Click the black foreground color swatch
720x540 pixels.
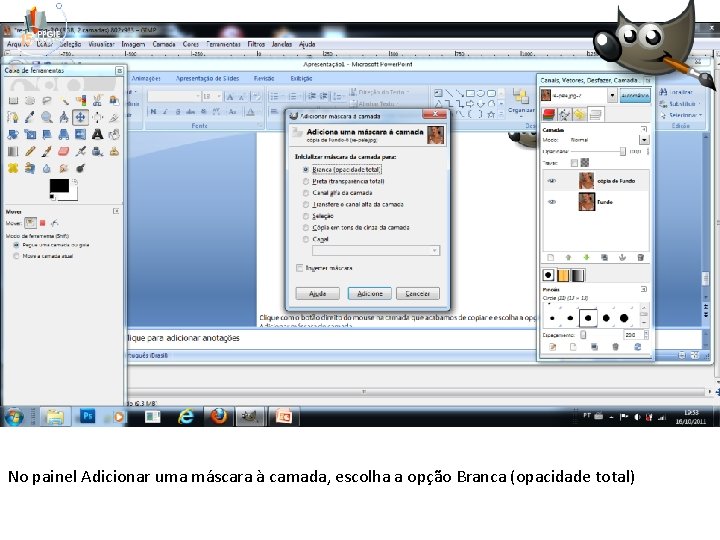point(59,186)
